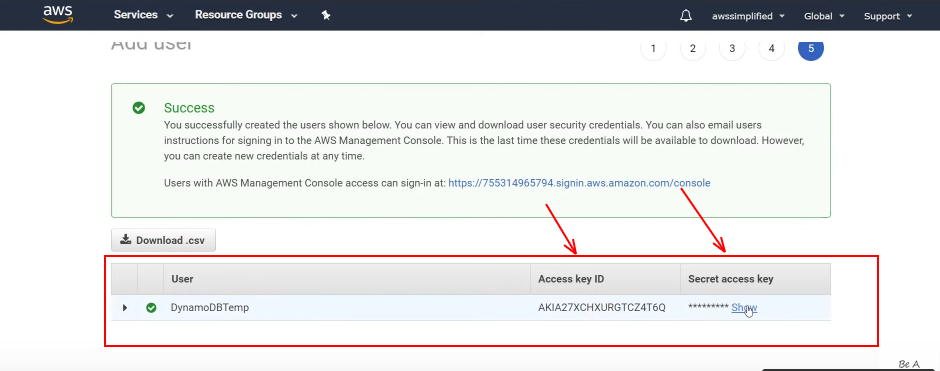Screen dimensions: 940x371
Task: Click the AWS logo home icon
Action: 58,15
